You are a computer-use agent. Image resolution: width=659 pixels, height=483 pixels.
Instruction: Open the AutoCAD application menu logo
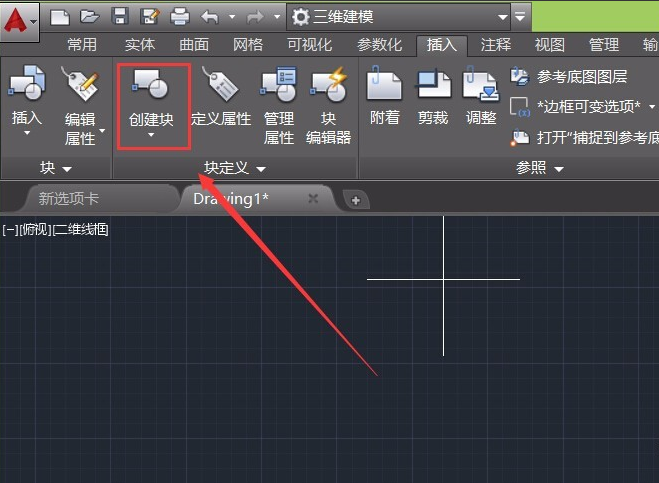(x=17, y=18)
